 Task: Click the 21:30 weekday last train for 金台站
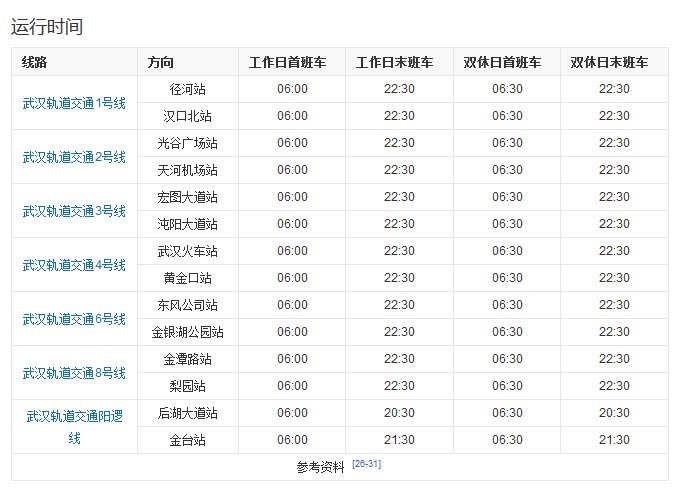click(x=399, y=440)
